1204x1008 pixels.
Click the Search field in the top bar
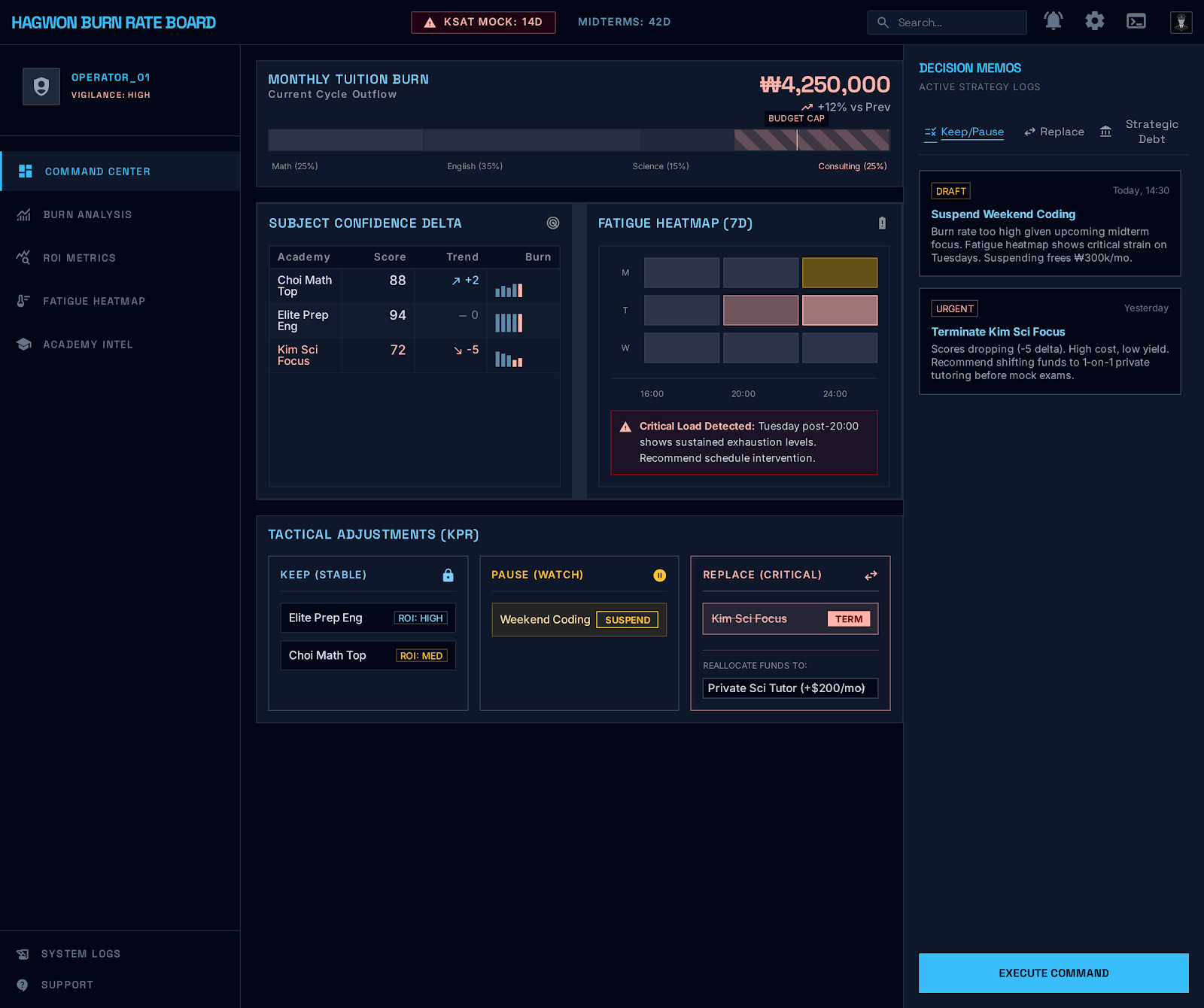click(x=947, y=22)
